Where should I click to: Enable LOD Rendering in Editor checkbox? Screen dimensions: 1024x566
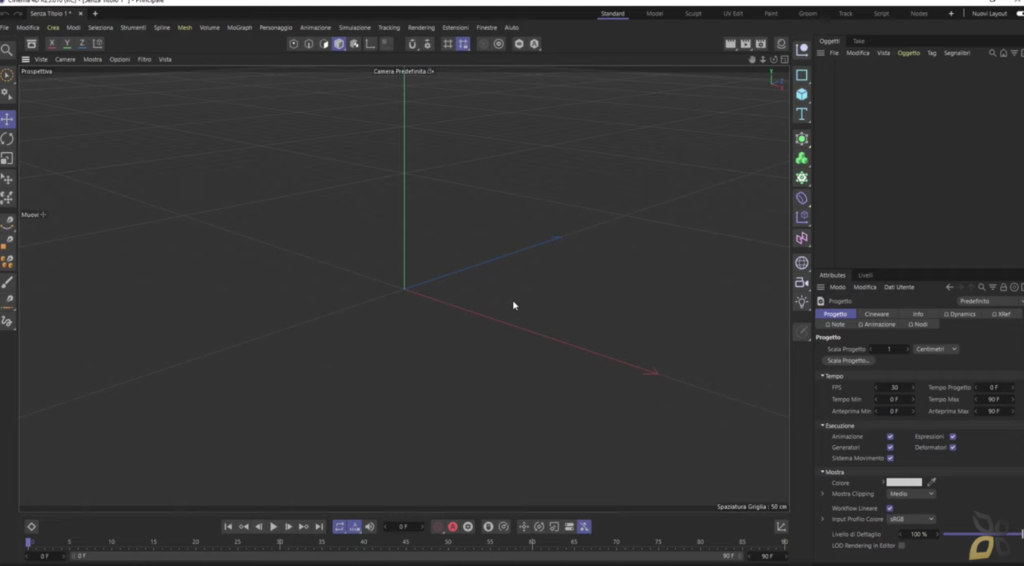[902, 546]
